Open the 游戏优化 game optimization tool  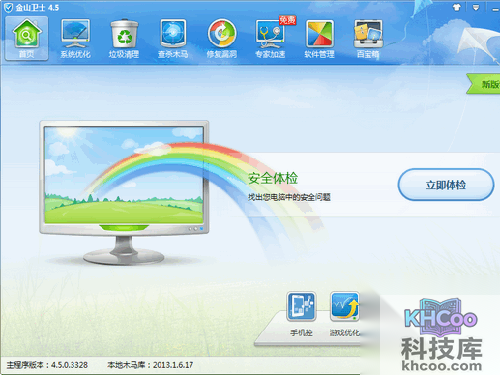click(x=345, y=314)
